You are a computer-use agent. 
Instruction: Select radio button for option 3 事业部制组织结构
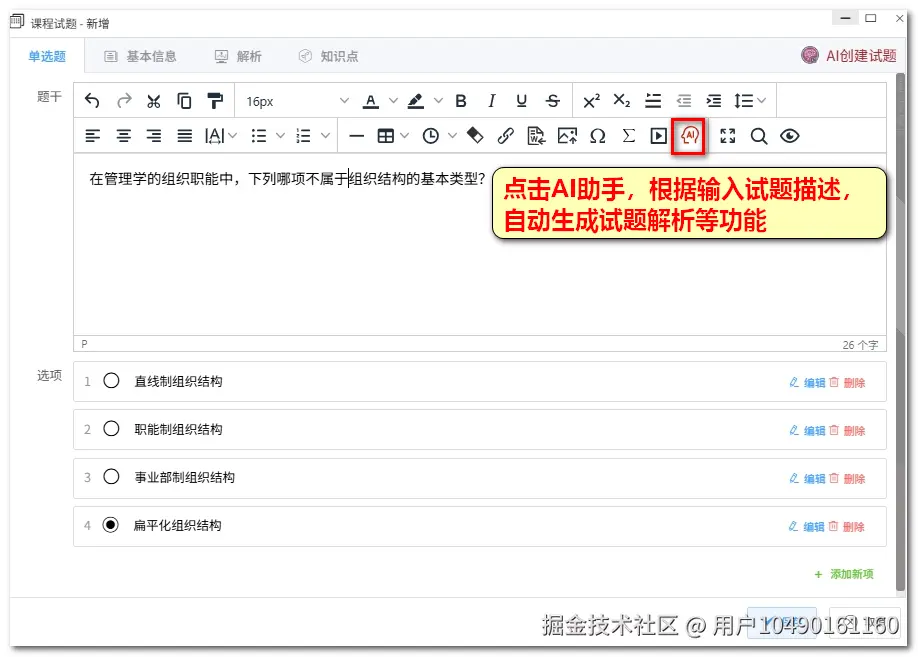[x=111, y=477]
